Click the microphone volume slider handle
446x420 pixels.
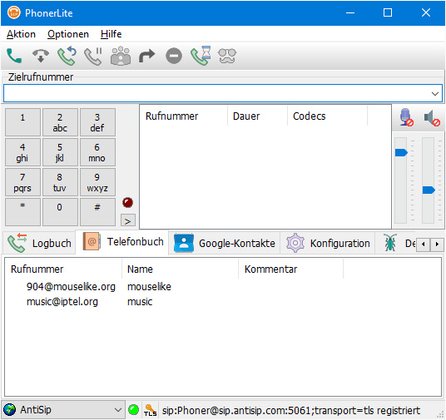point(401,153)
